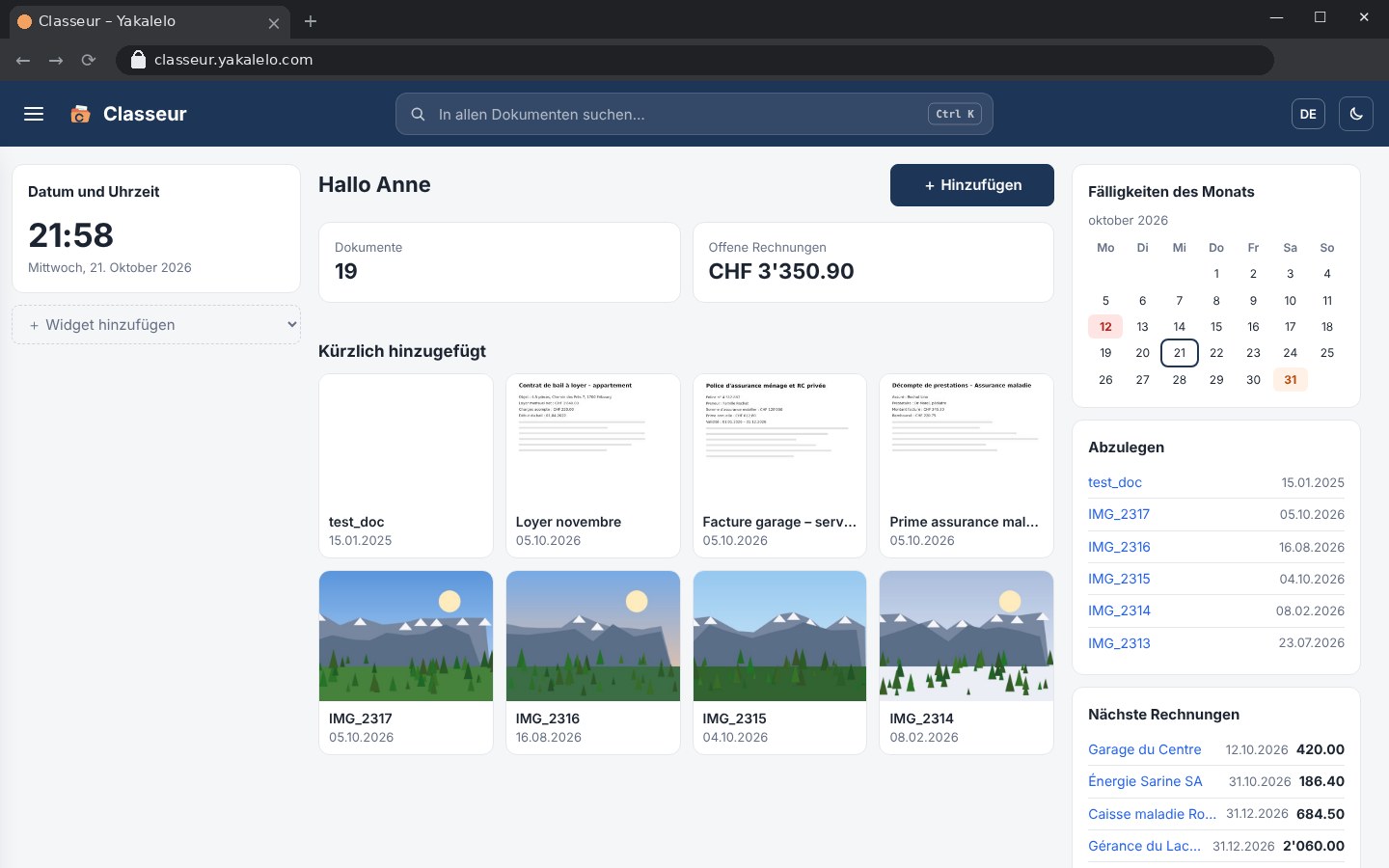Open the Widget hinzufügen dropdown
The height and width of the screenshot is (868, 1389).
156,325
